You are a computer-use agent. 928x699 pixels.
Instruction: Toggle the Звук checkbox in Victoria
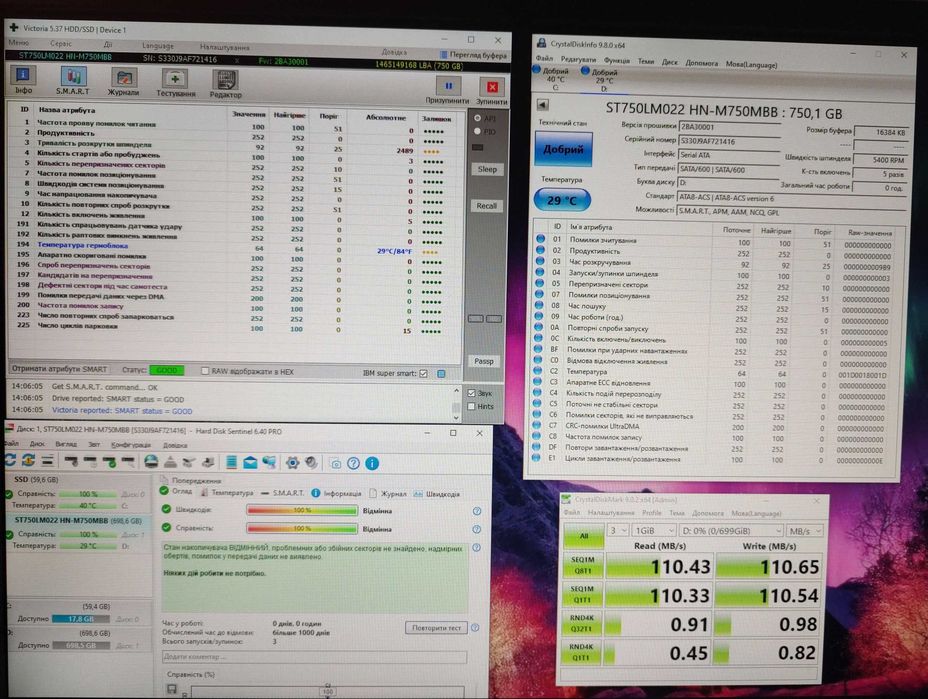[472, 393]
